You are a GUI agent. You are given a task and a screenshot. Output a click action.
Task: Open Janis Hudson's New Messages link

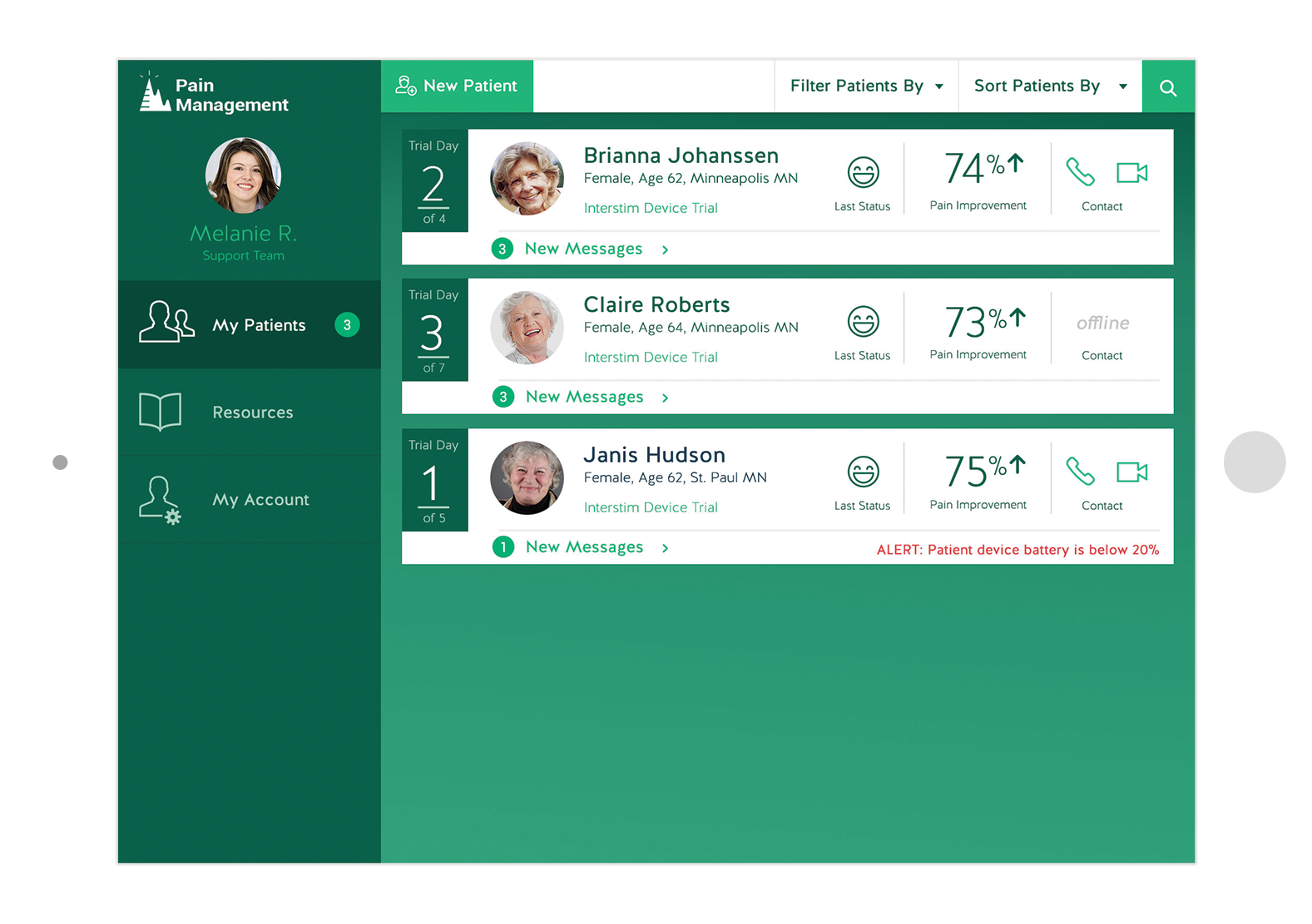584,546
